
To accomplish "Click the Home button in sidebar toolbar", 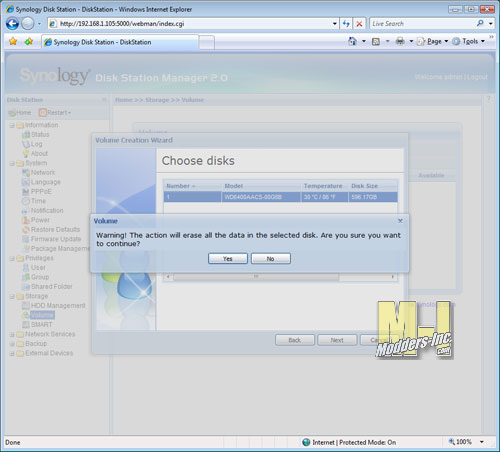I will click(20, 113).
